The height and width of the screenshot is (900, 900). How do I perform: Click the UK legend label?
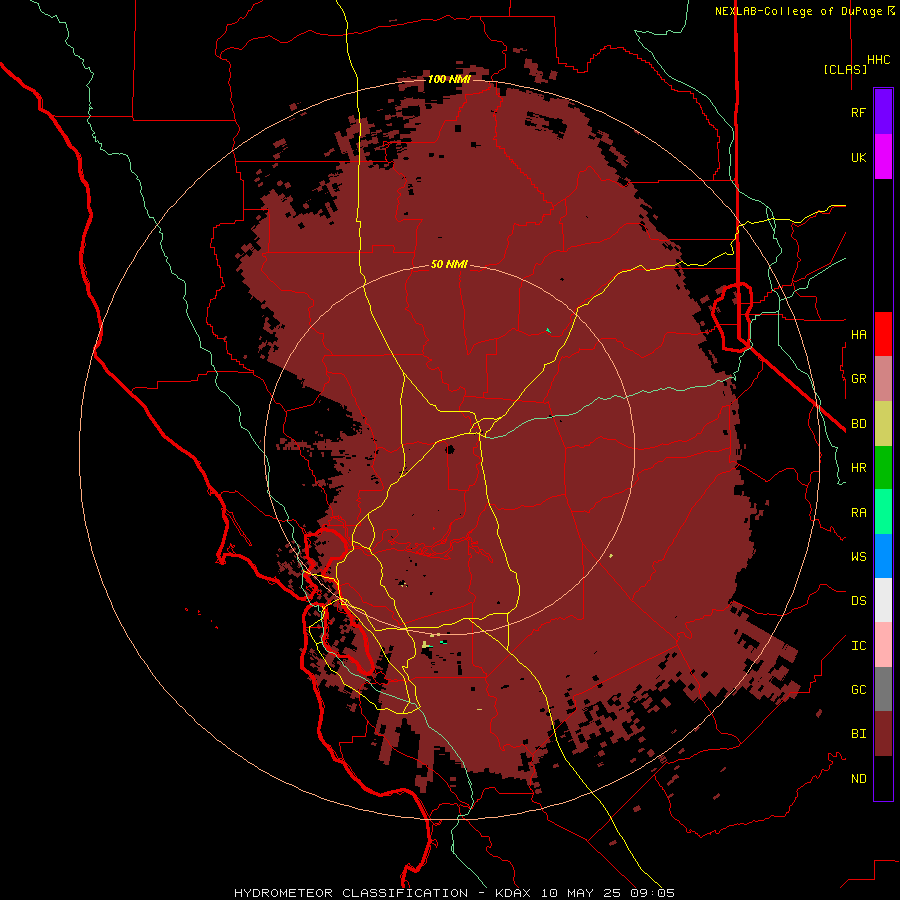(x=858, y=157)
